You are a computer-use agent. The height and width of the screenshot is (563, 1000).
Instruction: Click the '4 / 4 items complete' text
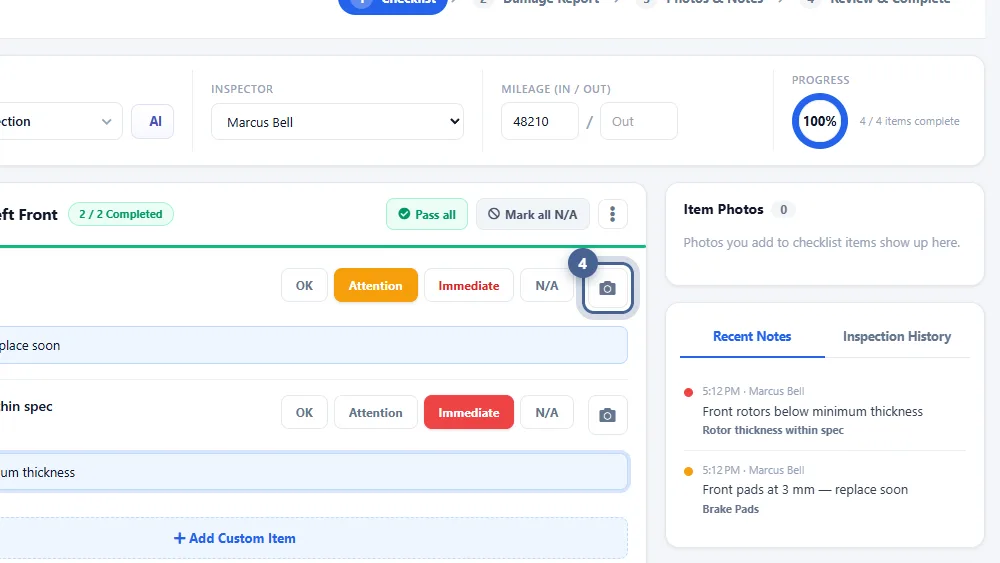tap(909, 121)
